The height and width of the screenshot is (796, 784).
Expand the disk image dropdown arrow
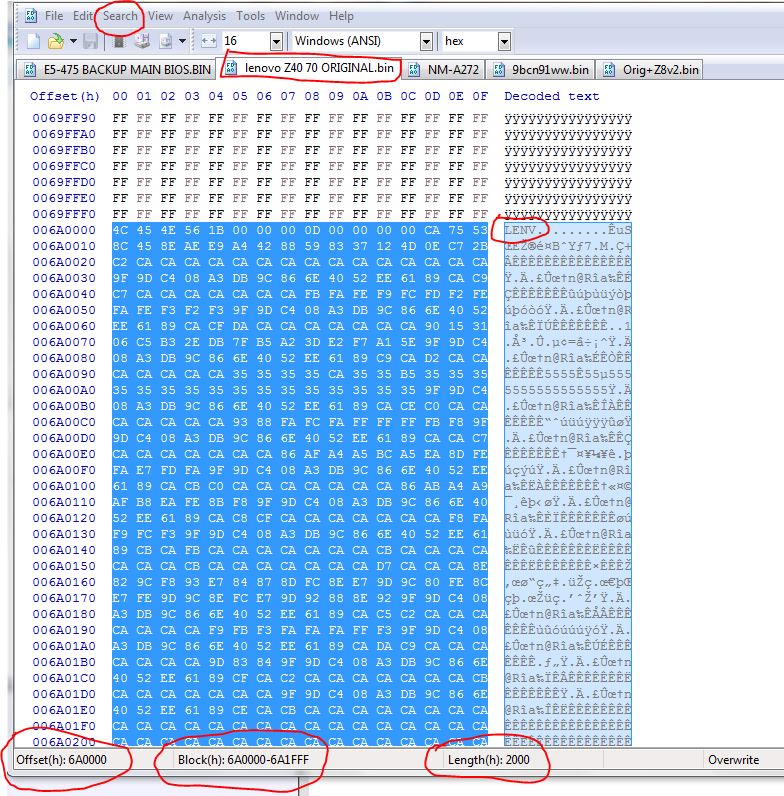(x=182, y=41)
